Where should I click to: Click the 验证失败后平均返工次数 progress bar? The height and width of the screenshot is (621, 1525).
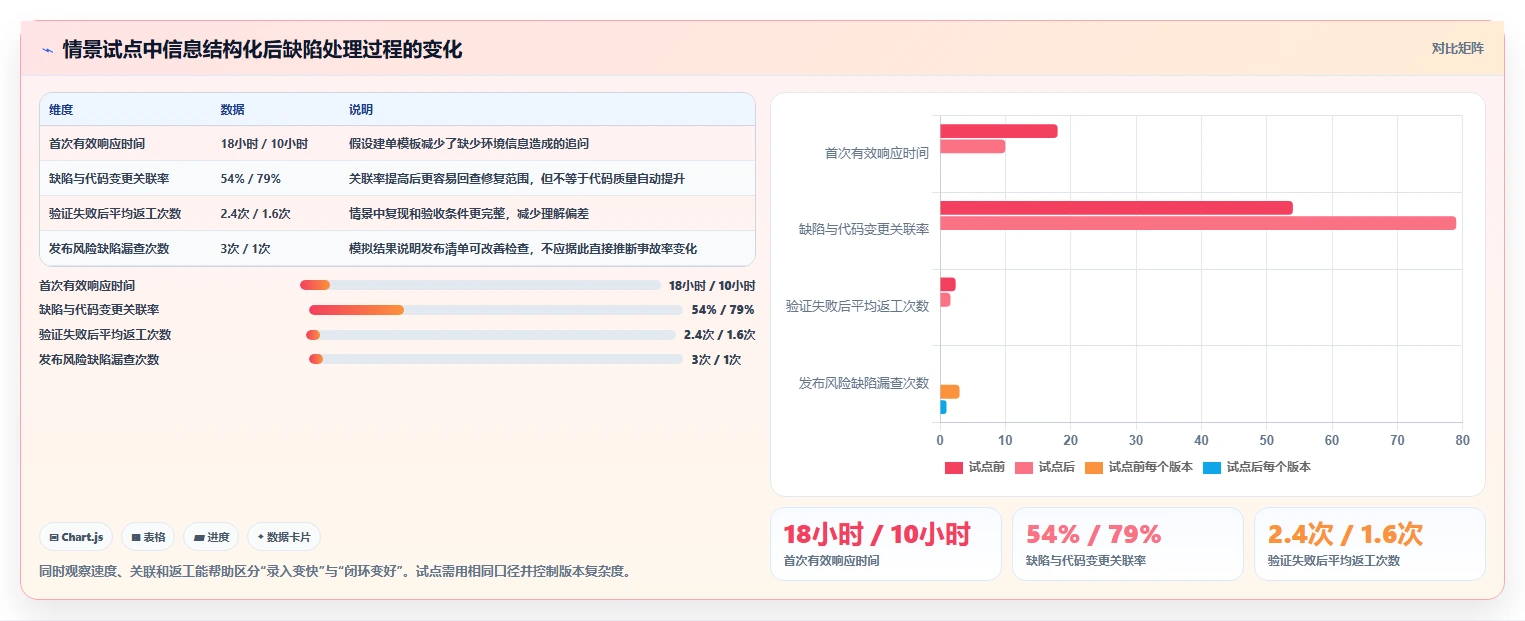pyautogui.click(x=491, y=335)
